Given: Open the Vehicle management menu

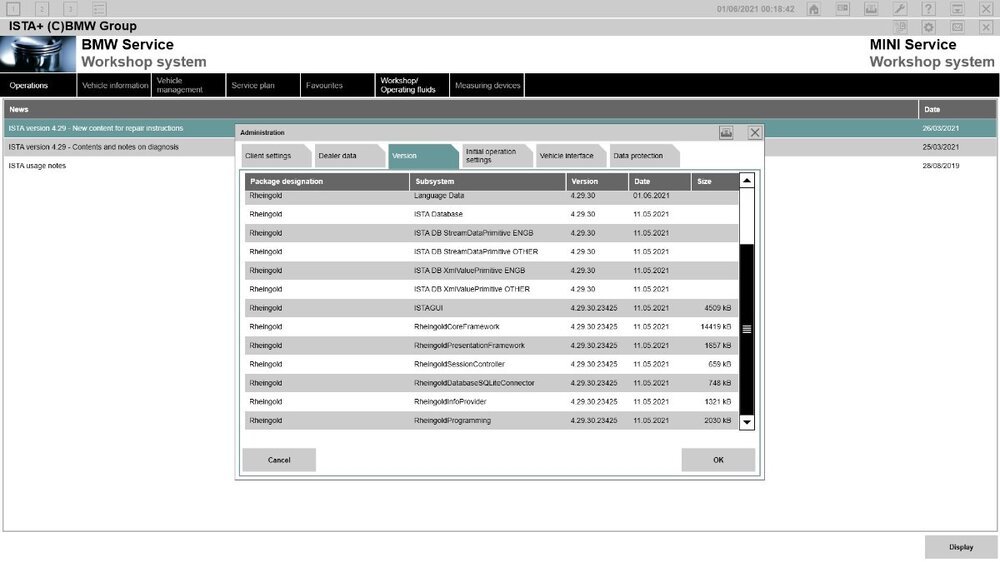Looking at the screenshot, I should click(188, 85).
